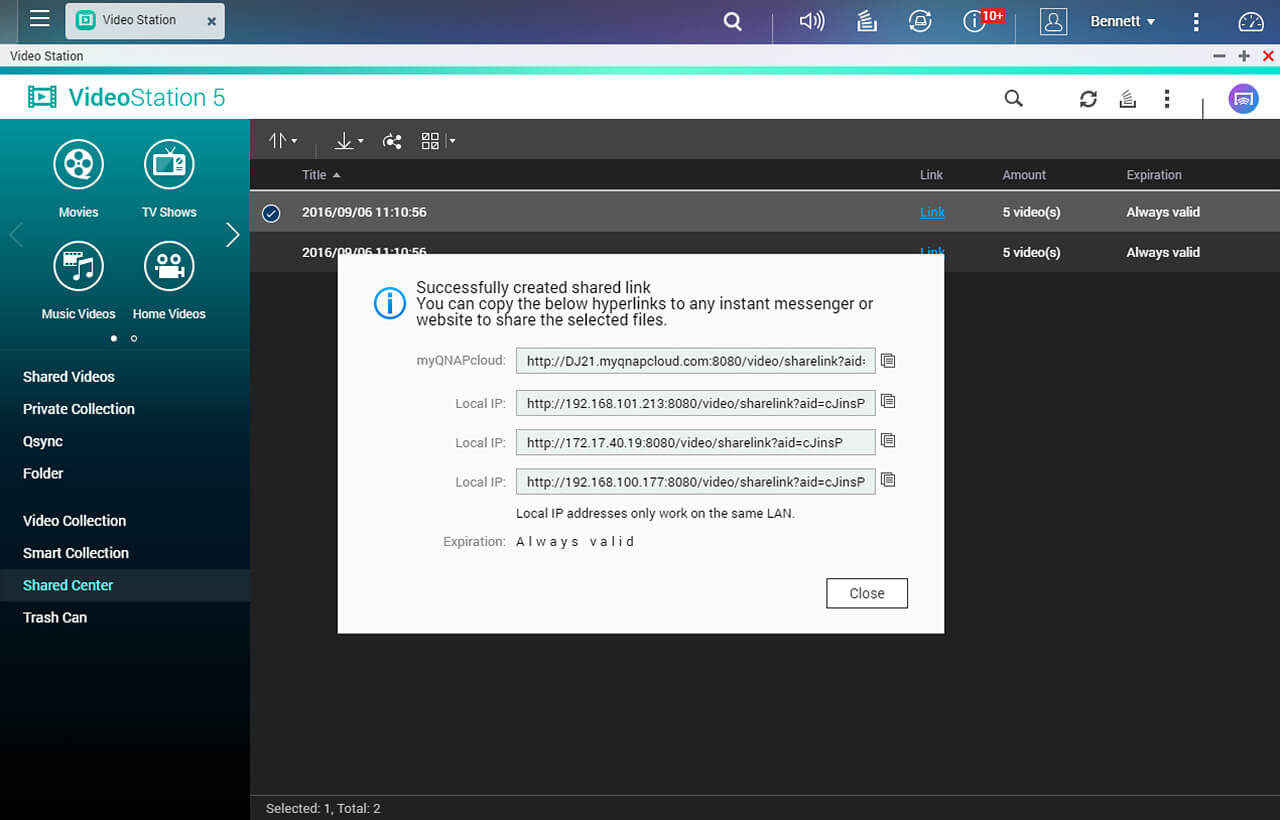Select the second category page dot

click(x=134, y=338)
